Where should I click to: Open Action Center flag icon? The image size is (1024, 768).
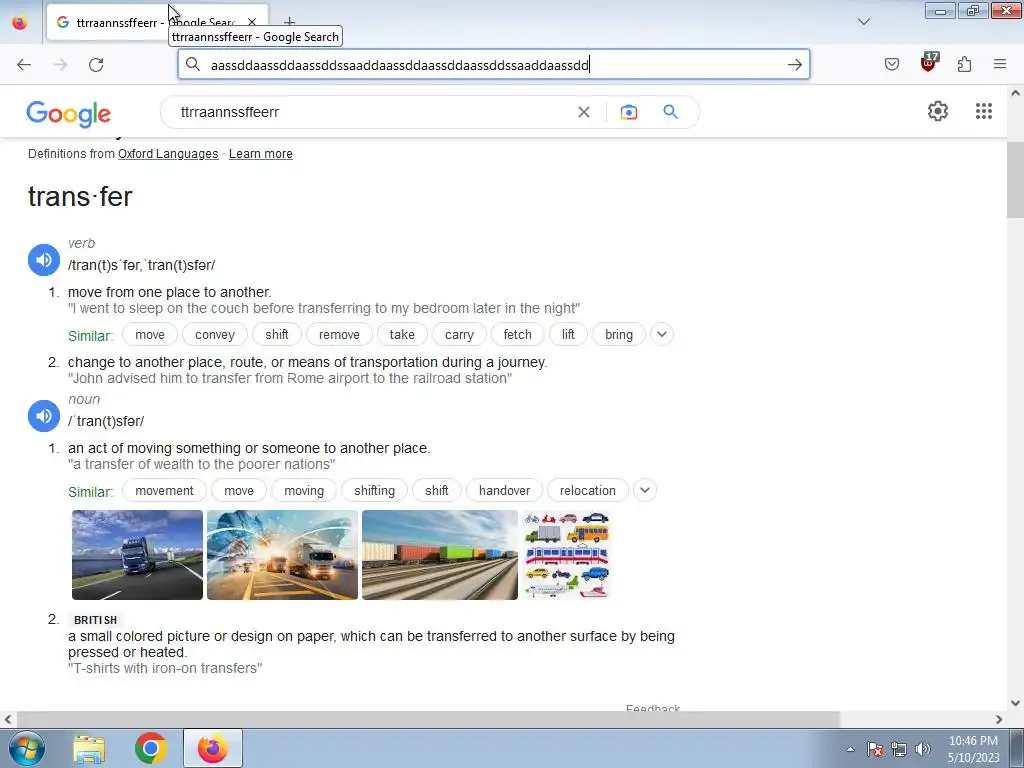875,750
